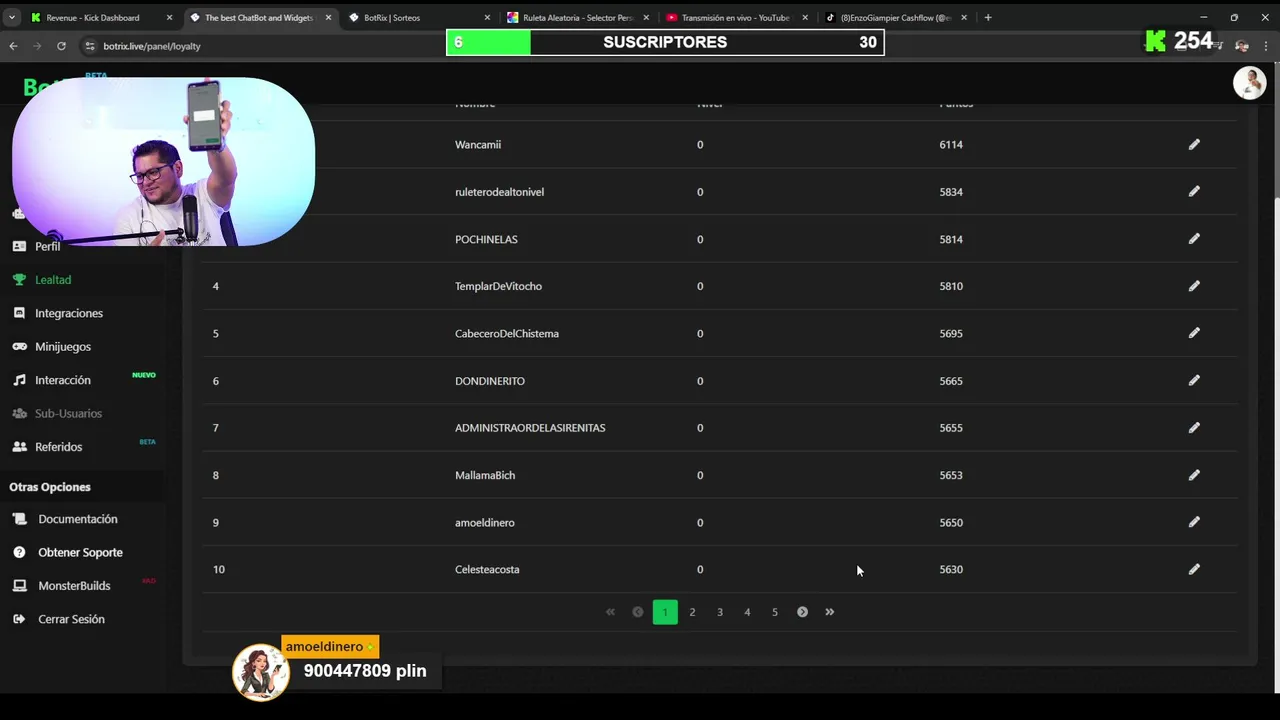Edit points for TemplarDeVitocho row

pyautogui.click(x=1194, y=286)
